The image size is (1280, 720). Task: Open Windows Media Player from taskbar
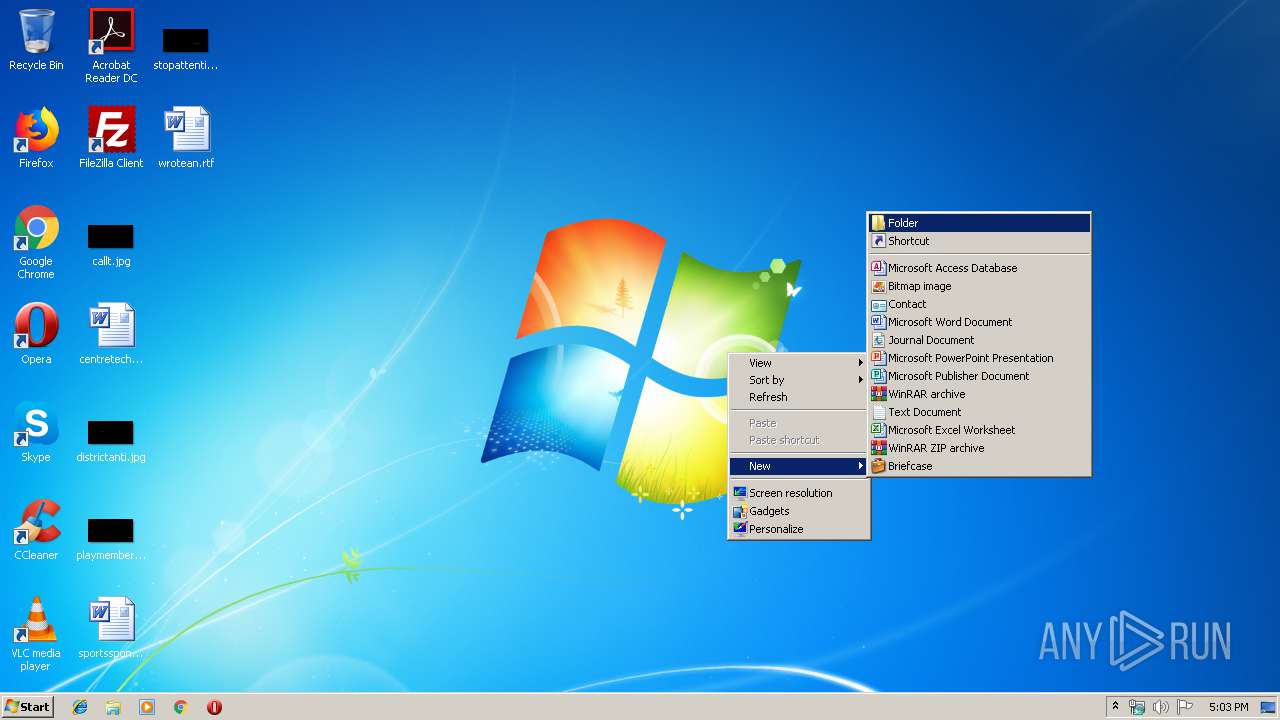pyautogui.click(x=147, y=707)
